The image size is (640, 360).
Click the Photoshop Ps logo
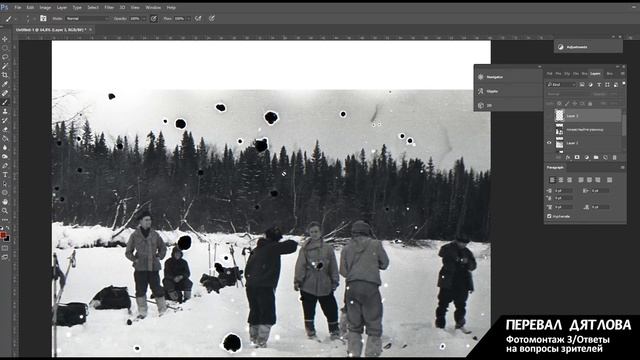coord(4,7)
